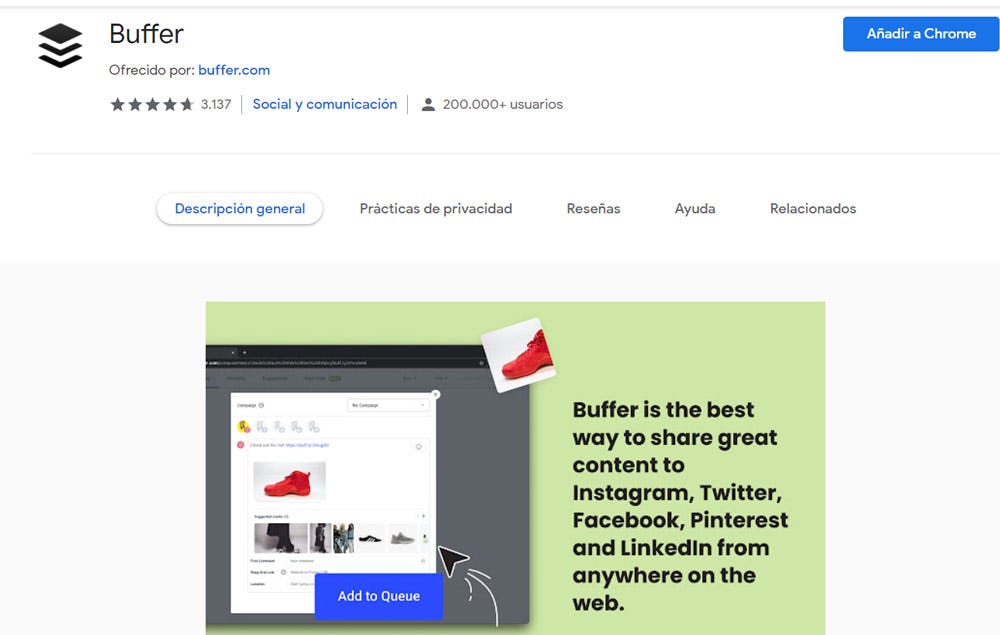Open the Prácticas de privacidad tab
The width and height of the screenshot is (1000, 635).
pyautogui.click(x=436, y=209)
